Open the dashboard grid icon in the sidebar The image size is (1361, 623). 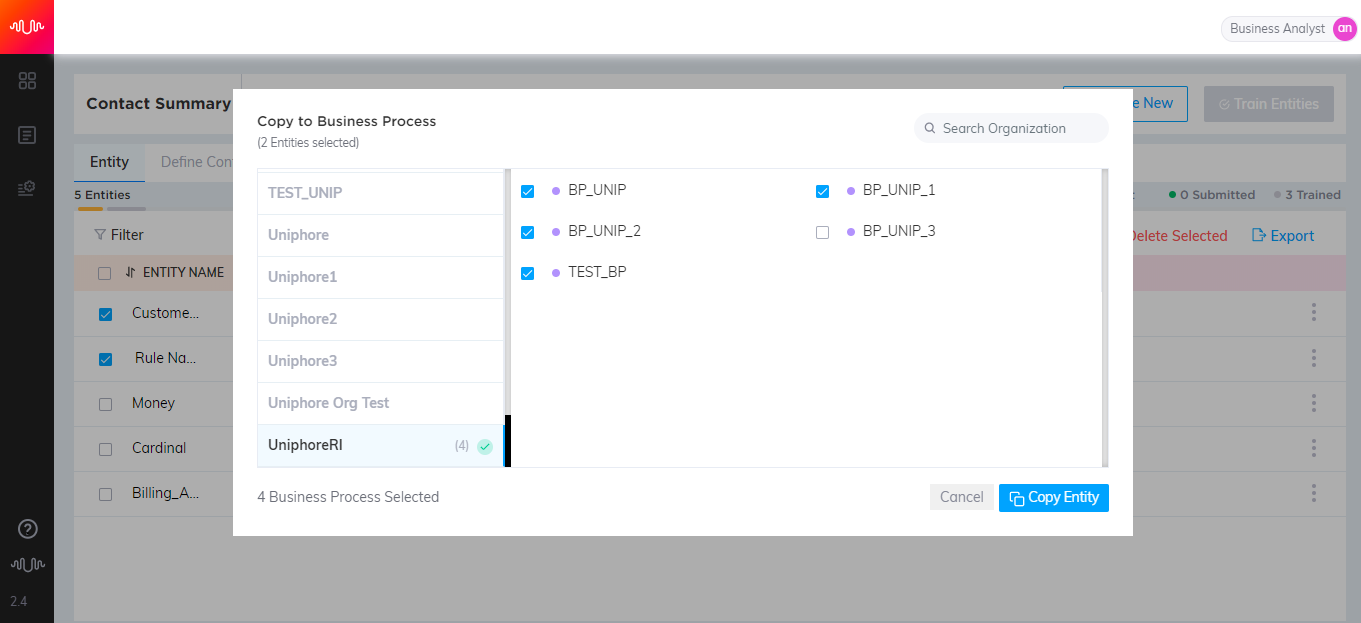click(27, 81)
